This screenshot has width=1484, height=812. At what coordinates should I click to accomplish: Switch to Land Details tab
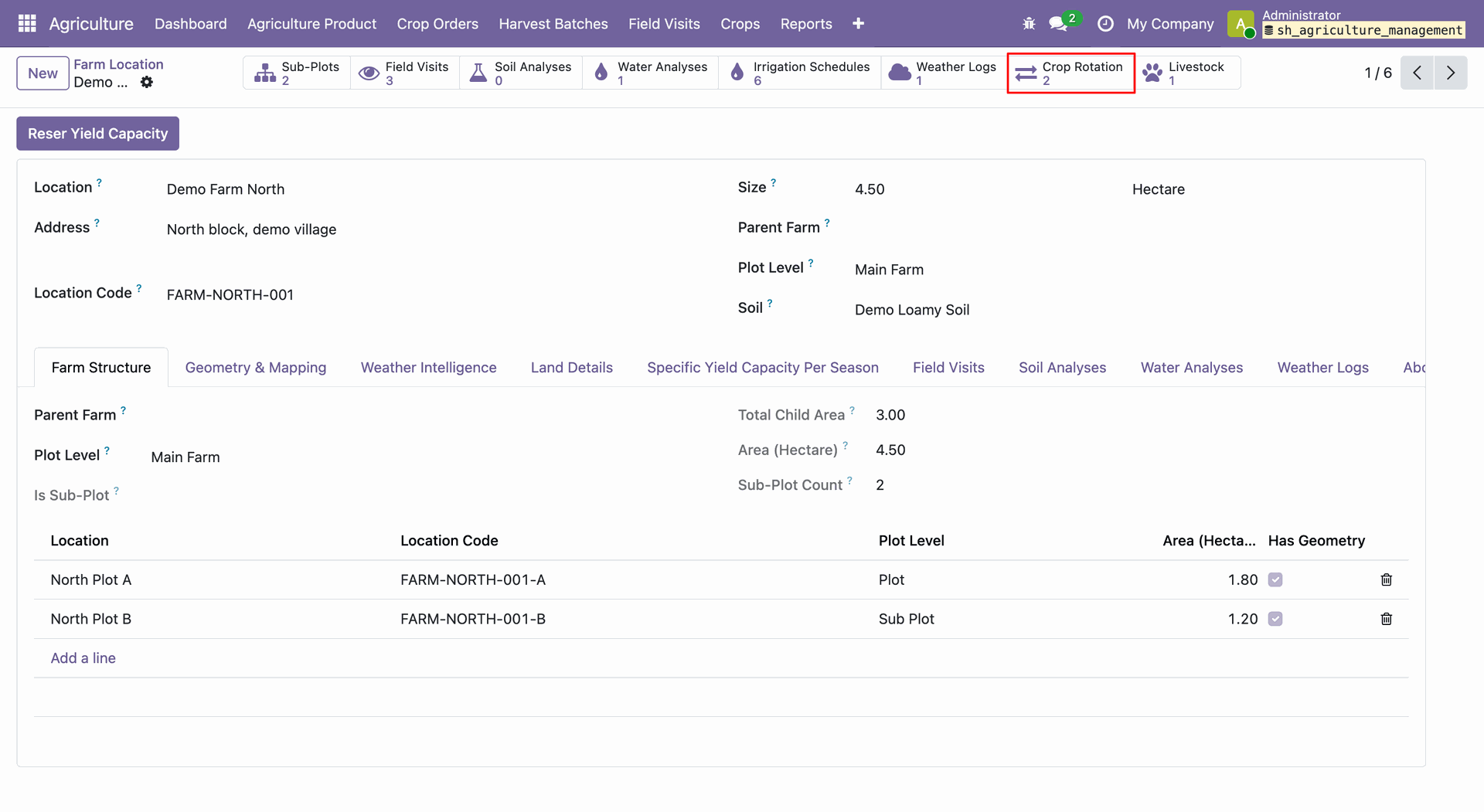point(572,368)
